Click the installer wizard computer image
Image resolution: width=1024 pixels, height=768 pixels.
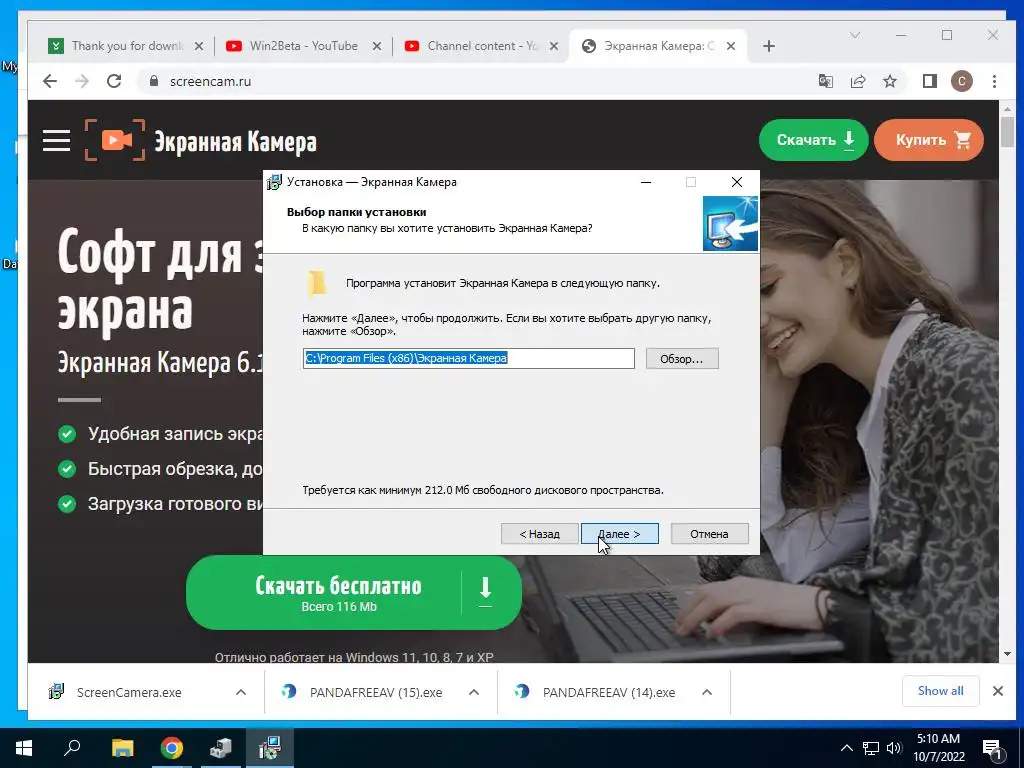click(x=730, y=223)
